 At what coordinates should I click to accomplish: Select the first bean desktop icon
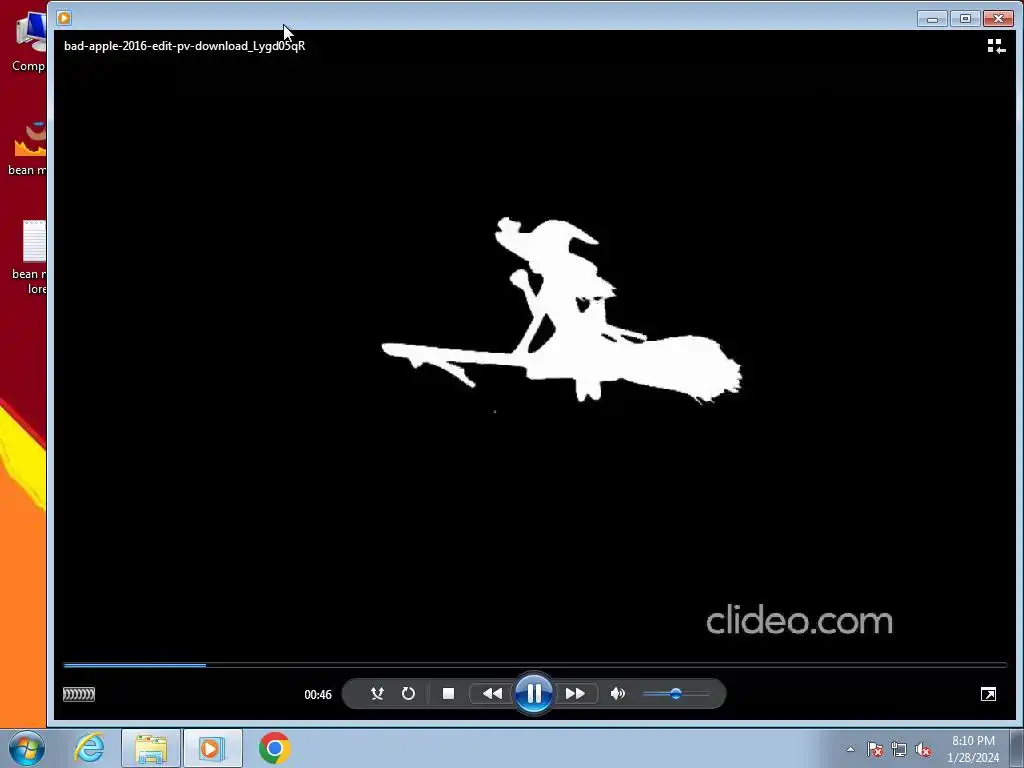coord(27,148)
